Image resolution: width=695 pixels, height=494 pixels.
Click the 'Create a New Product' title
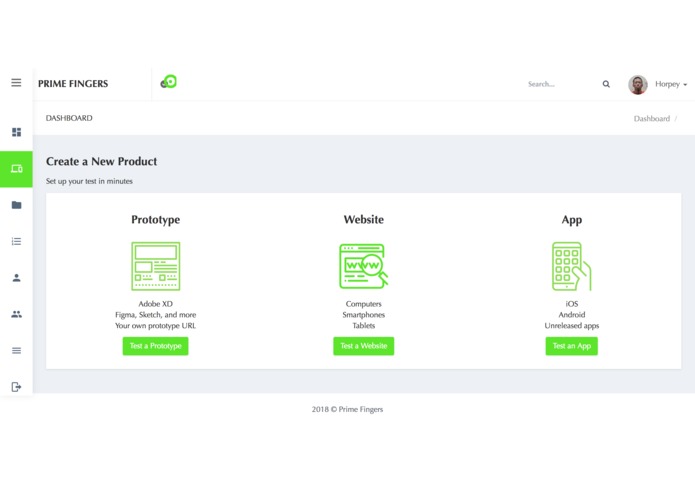coord(102,161)
